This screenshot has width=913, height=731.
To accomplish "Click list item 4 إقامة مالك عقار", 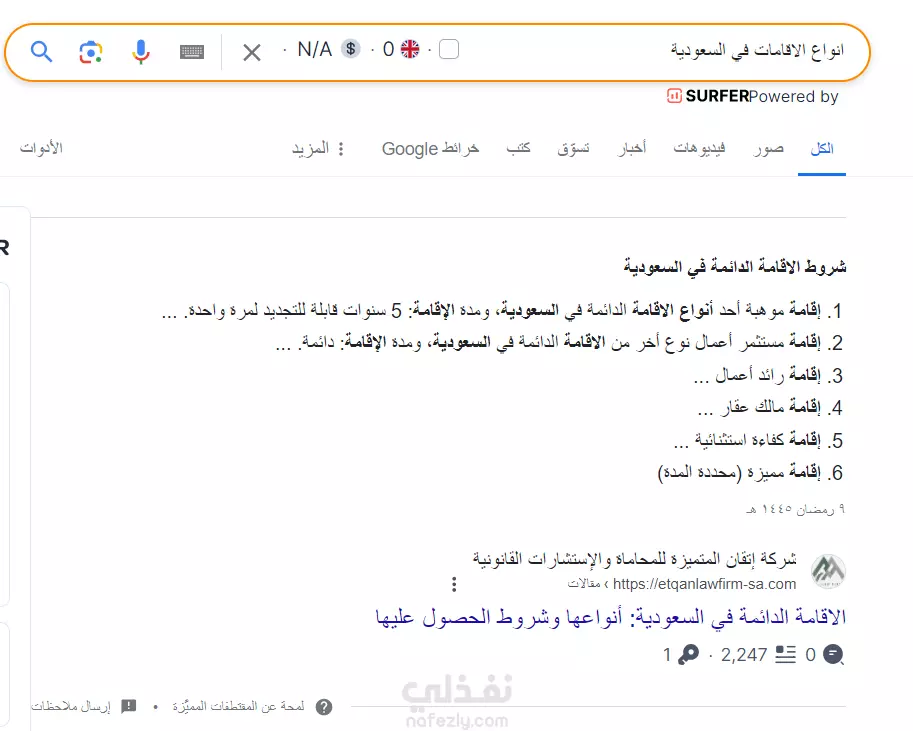I will [x=770, y=407].
